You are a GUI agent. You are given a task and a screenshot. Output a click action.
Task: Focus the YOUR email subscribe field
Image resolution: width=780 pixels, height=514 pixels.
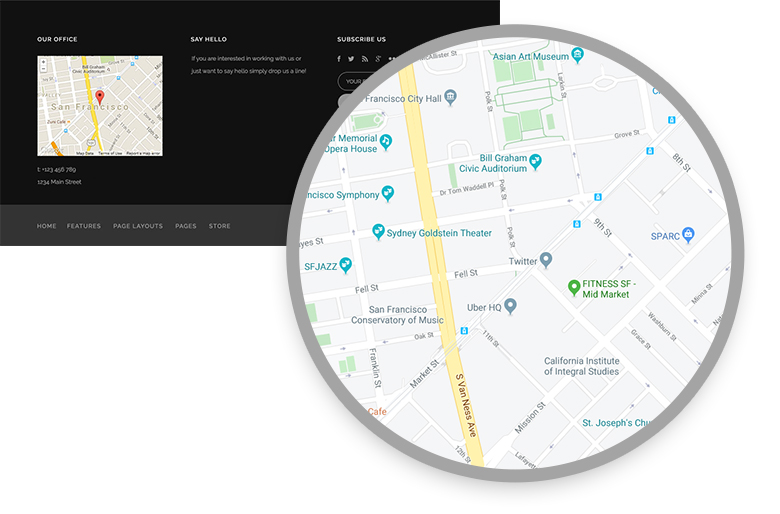click(353, 81)
